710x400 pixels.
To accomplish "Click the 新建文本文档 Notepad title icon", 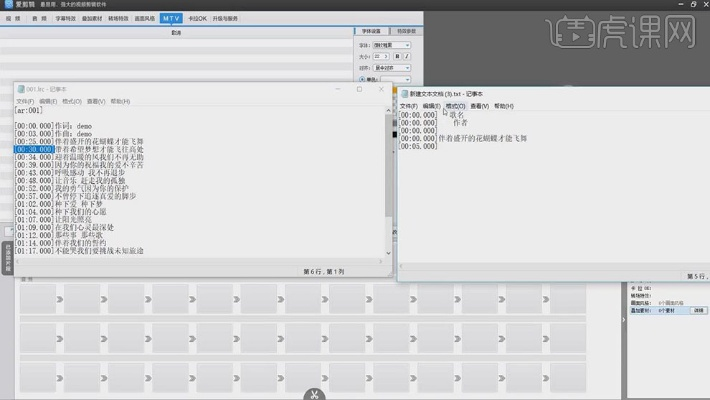I will click(x=404, y=92).
